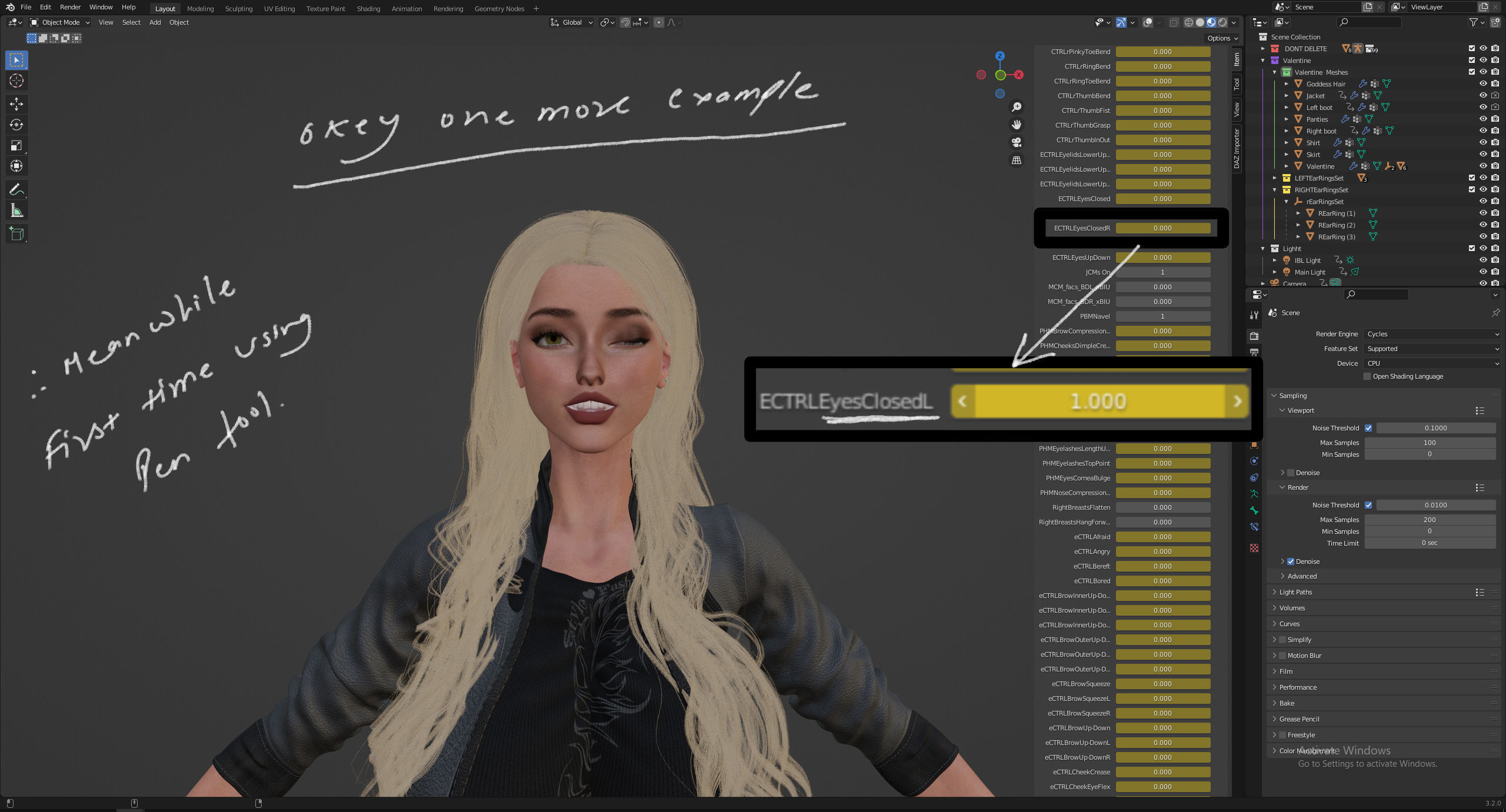1506x812 pixels.
Task: Switch perspective/orthographic via grid icon
Action: (1016, 160)
